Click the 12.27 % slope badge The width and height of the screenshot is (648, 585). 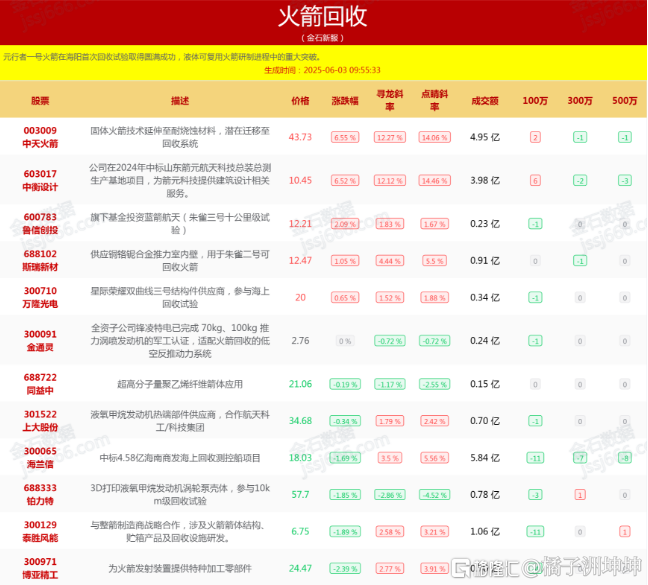point(390,138)
